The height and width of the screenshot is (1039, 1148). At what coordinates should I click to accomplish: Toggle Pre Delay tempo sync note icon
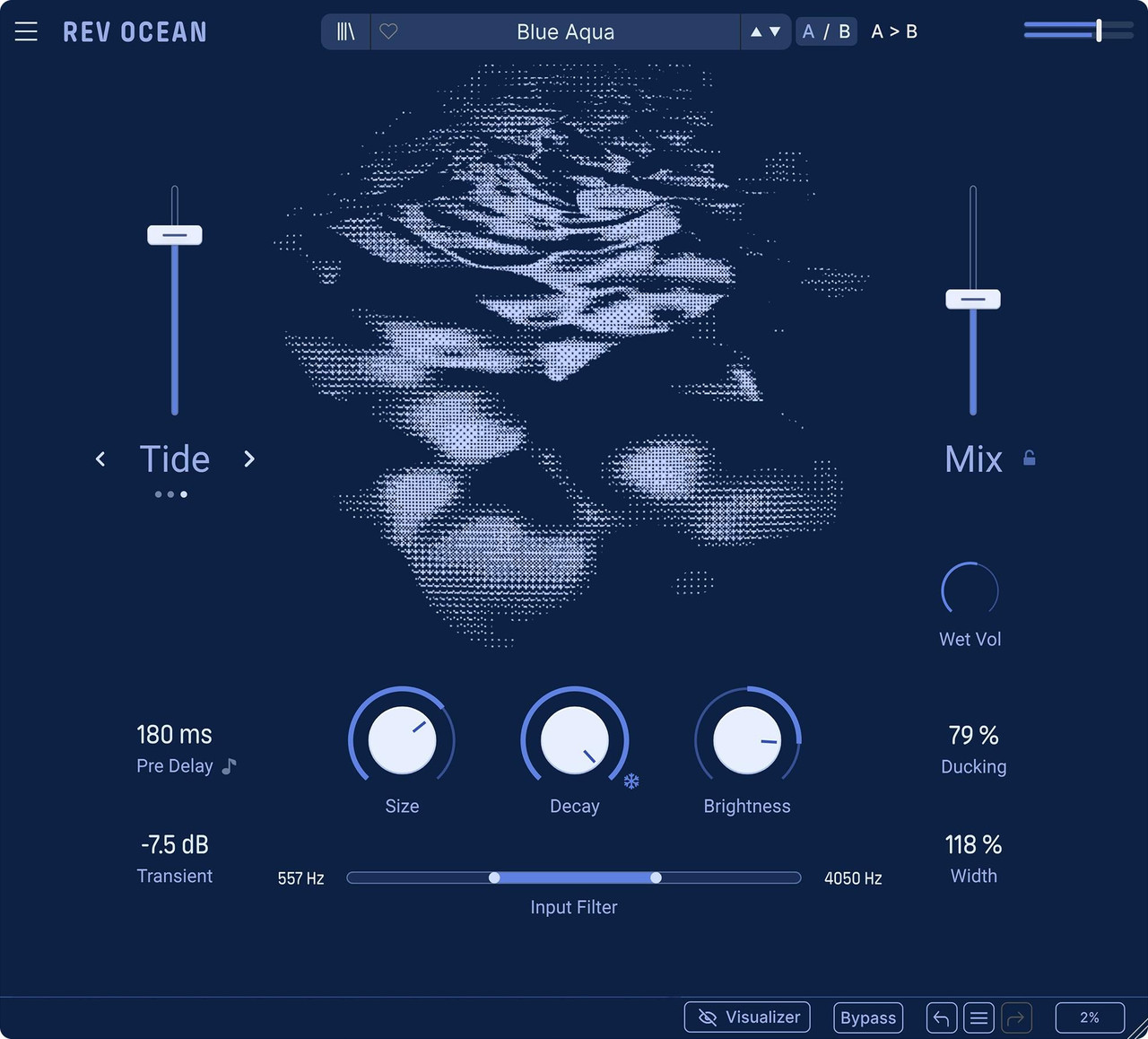(x=230, y=765)
